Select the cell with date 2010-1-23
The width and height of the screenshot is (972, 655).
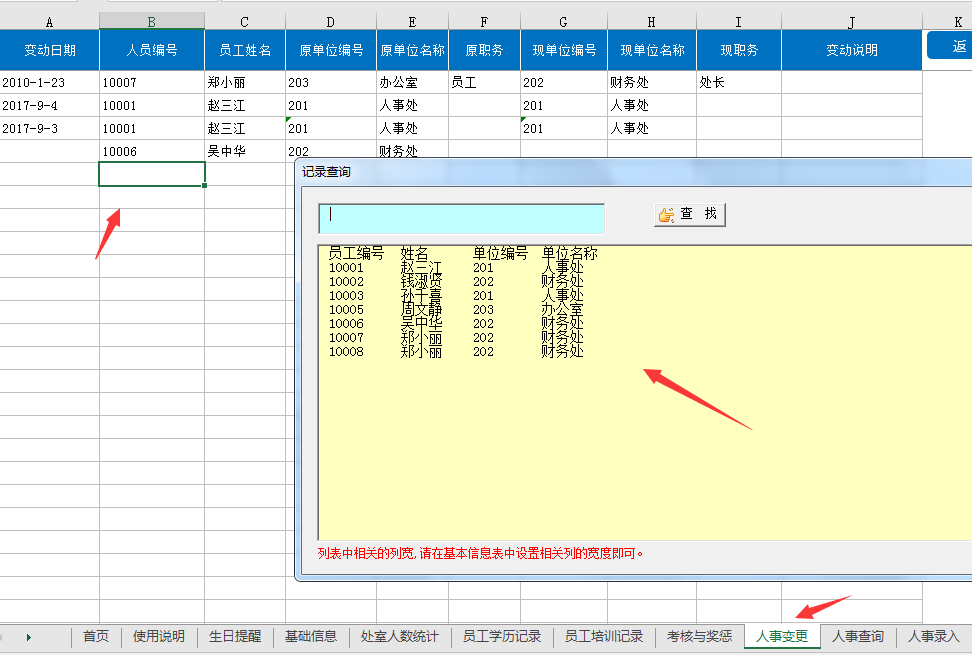point(50,82)
